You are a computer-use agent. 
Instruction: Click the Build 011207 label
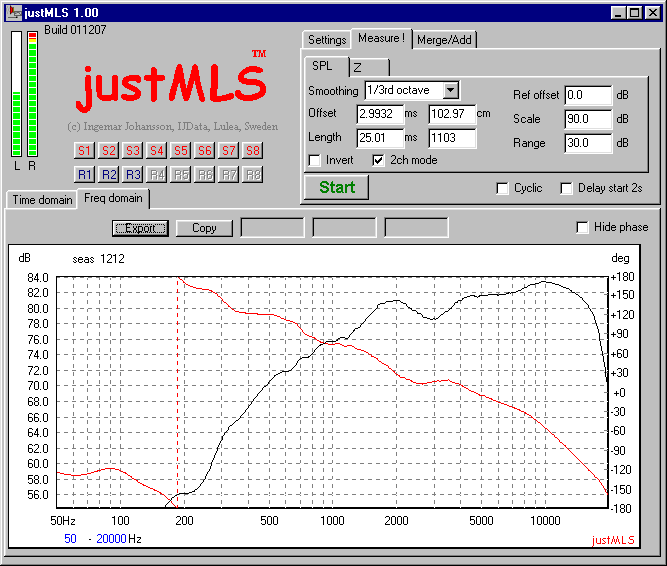pos(75,30)
